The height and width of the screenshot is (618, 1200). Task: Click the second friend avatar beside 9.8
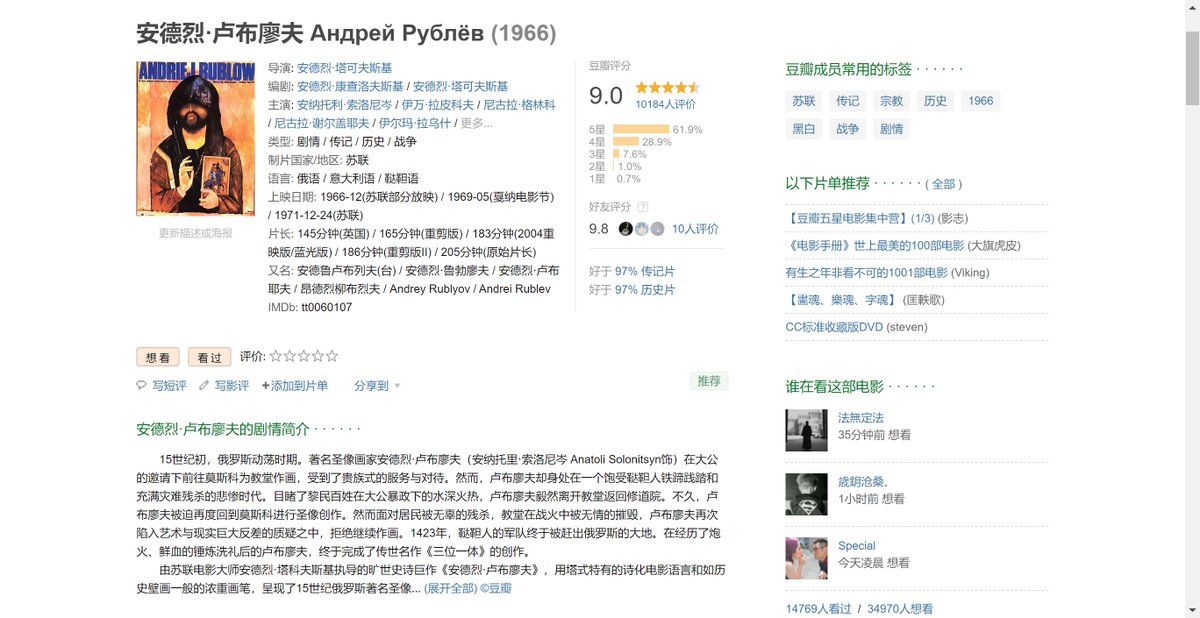(641, 229)
